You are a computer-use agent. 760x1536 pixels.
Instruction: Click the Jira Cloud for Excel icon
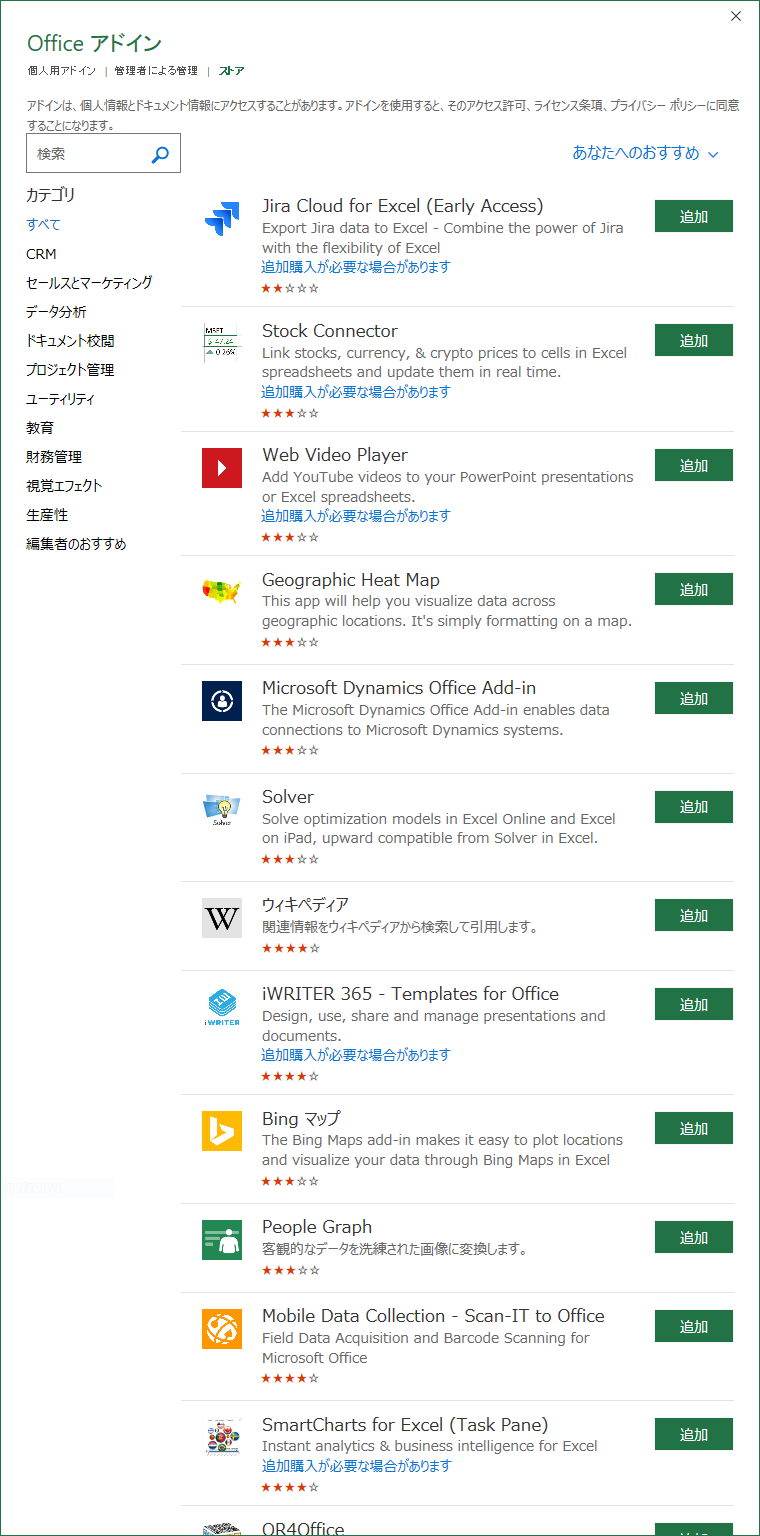coord(222,218)
